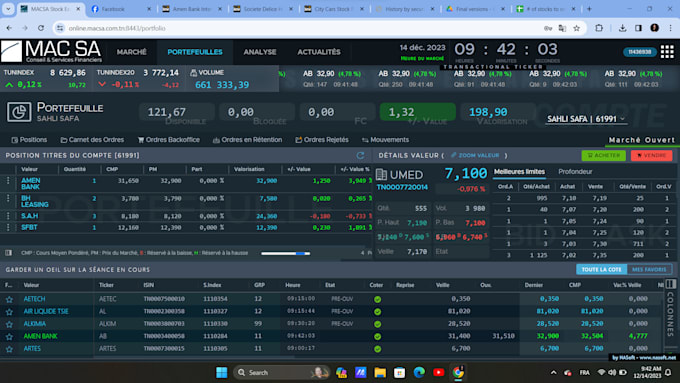Click the translate page icon
680x383 pixels.
(x=562, y=28)
